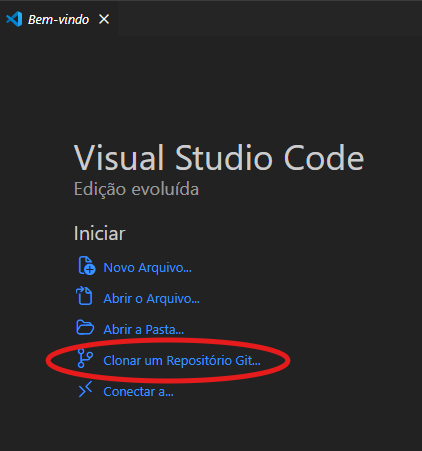This screenshot has width=422, height=451.
Task: Click the remote connection icon beside Conectar
Action: click(x=85, y=390)
